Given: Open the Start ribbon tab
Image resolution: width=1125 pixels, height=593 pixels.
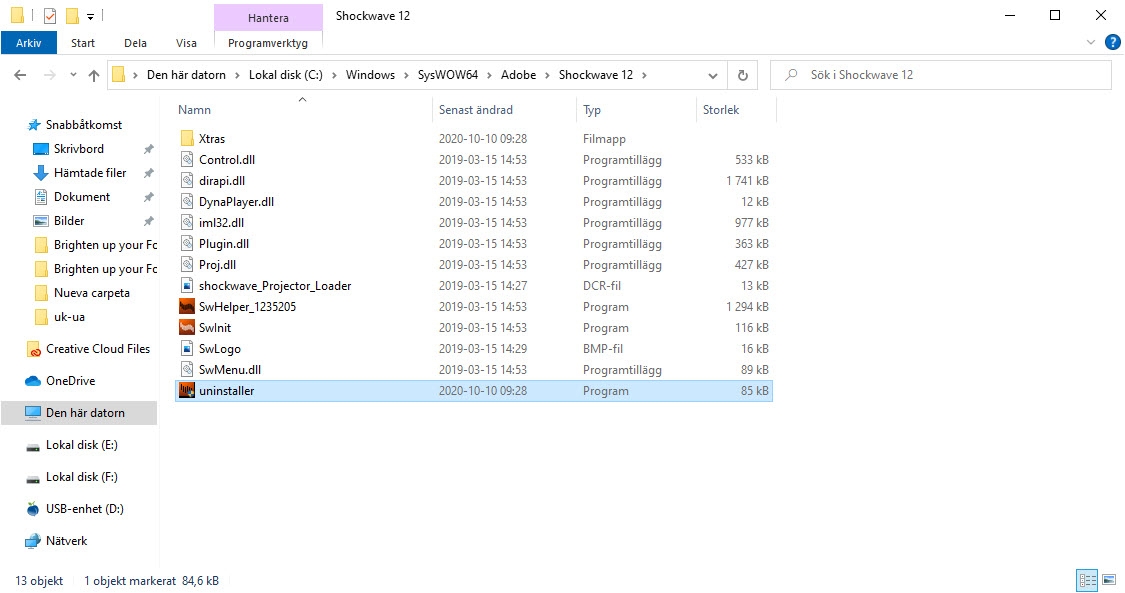Looking at the screenshot, I should (x=83, y=43).
